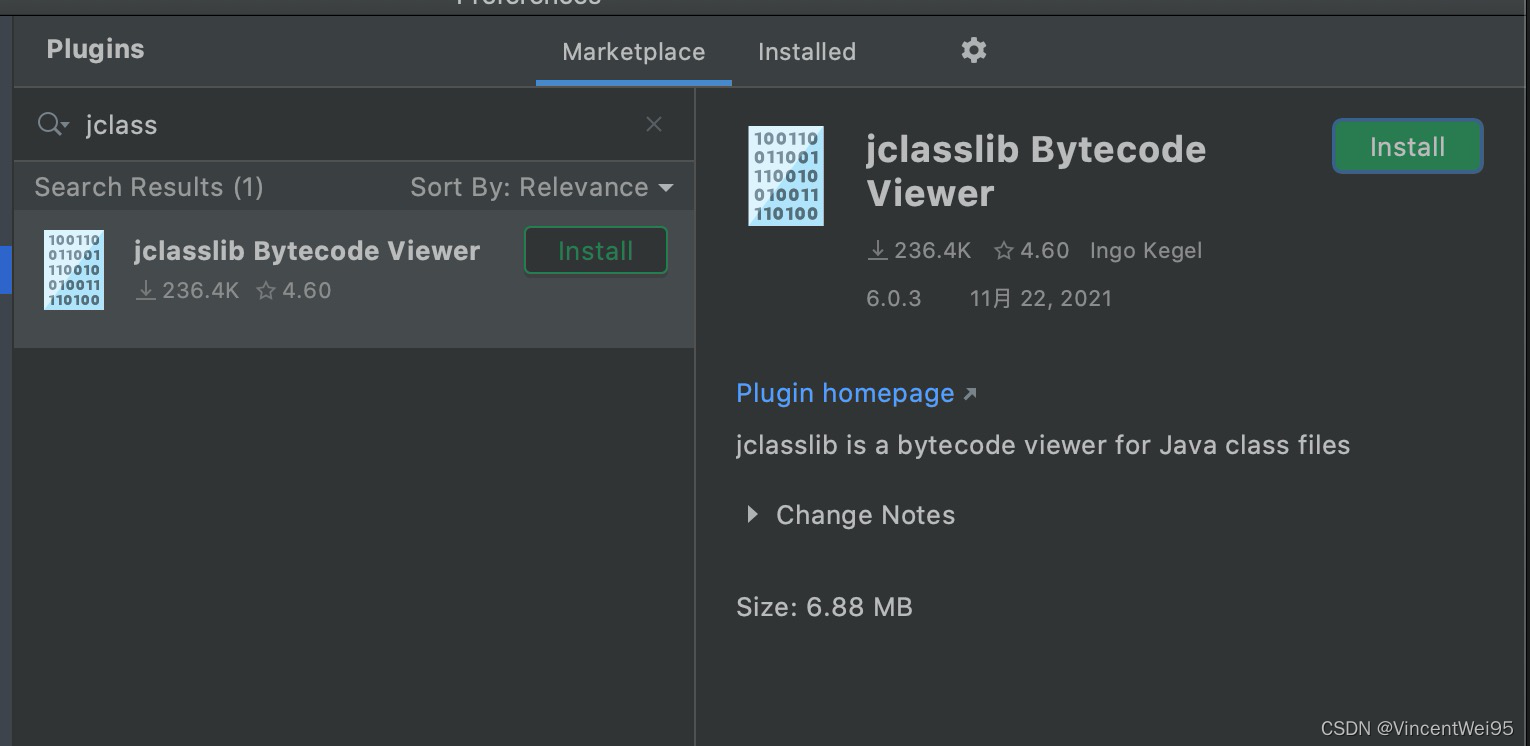Click the 236.4K downloads count in details
Viewport: 1530px width, 746px height.
(919, 251)
